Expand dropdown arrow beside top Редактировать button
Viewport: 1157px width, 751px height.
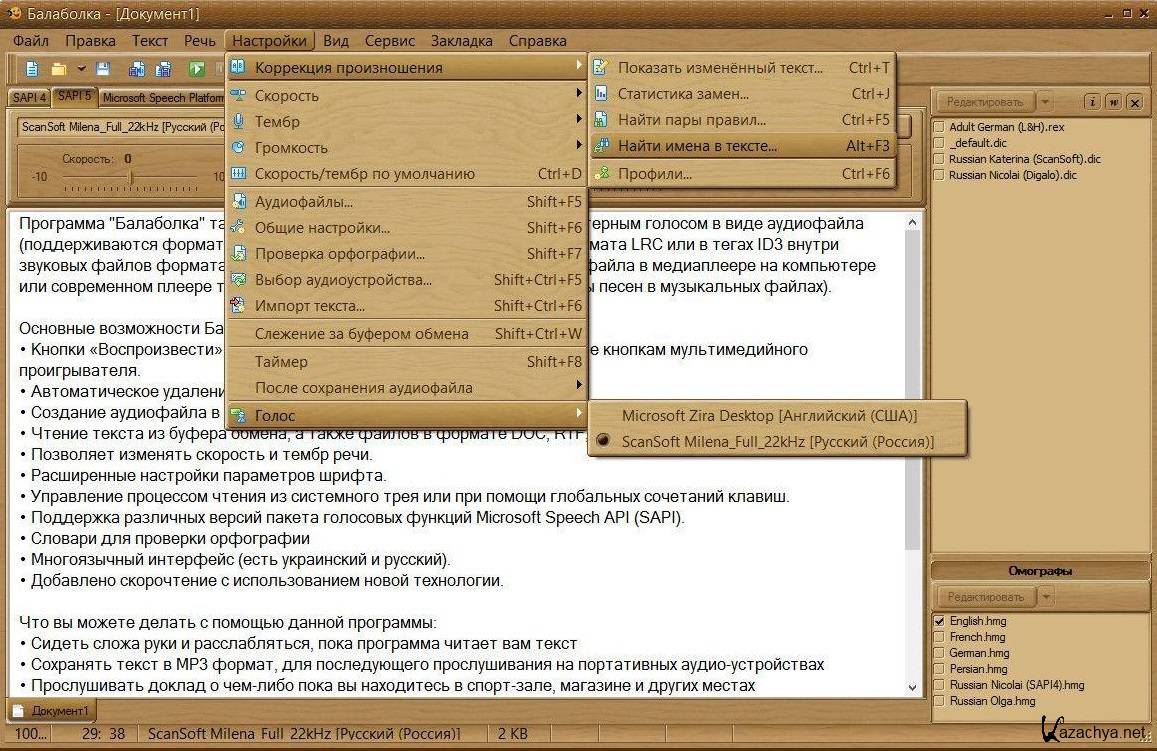[1045, 102]
